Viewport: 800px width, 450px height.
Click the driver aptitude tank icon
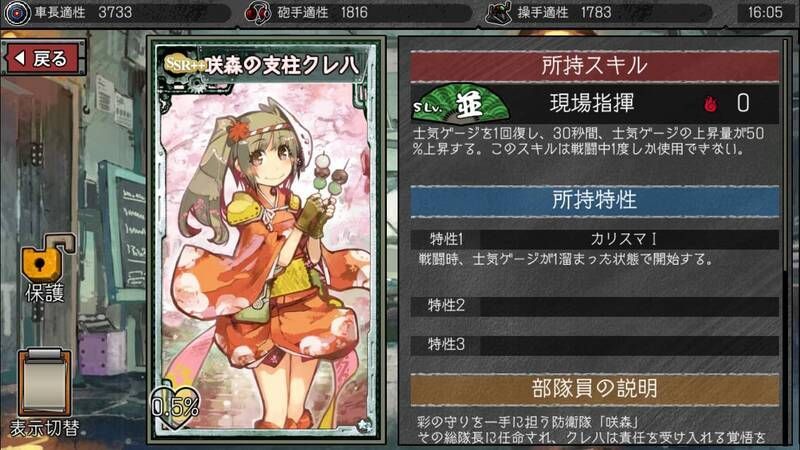pos(498,13)
